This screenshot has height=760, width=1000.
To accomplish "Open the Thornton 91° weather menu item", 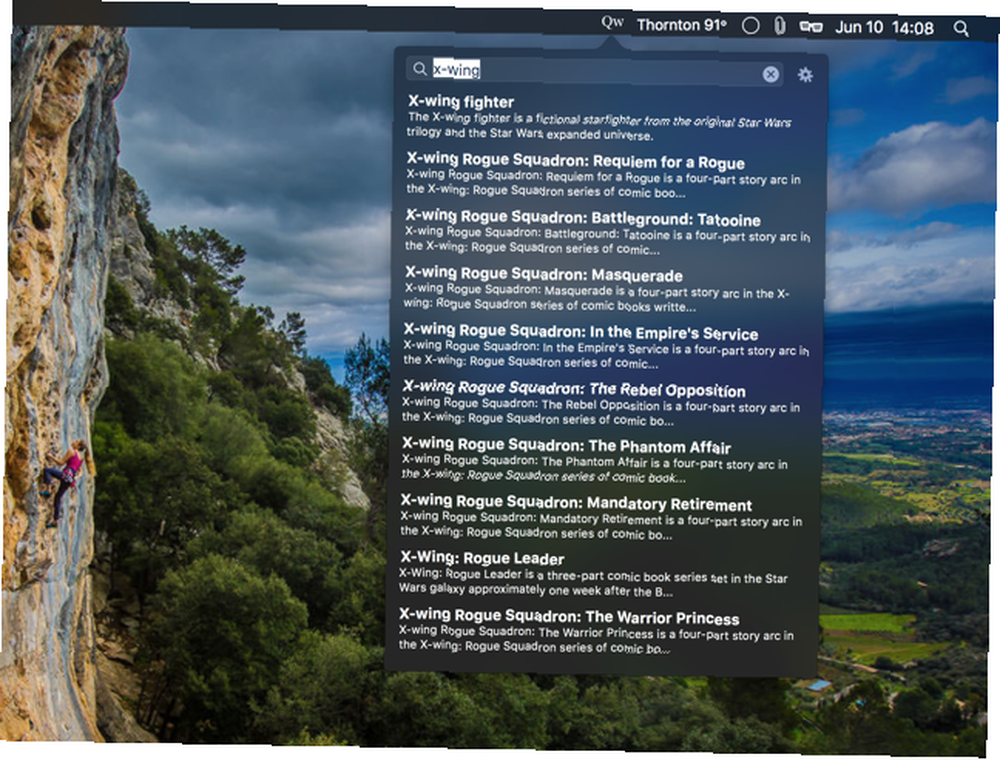I will point(681,25).
